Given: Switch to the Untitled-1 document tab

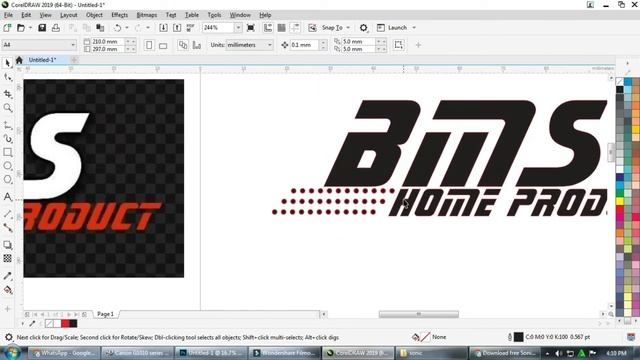Looking at the screenshot, I should pyautogui.click(x=42, y=60).
